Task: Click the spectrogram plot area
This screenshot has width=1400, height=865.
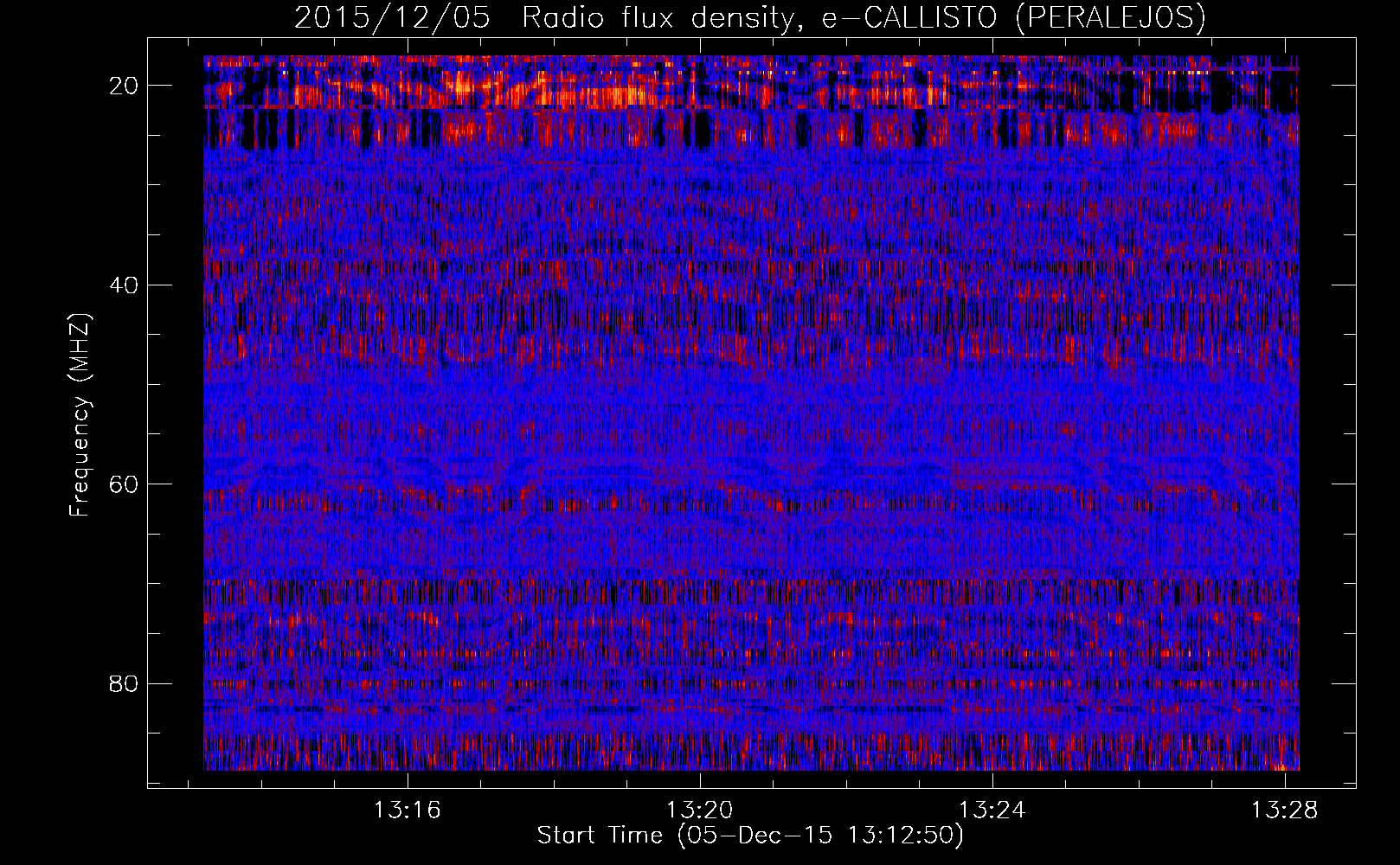Action: coord(751,413)
